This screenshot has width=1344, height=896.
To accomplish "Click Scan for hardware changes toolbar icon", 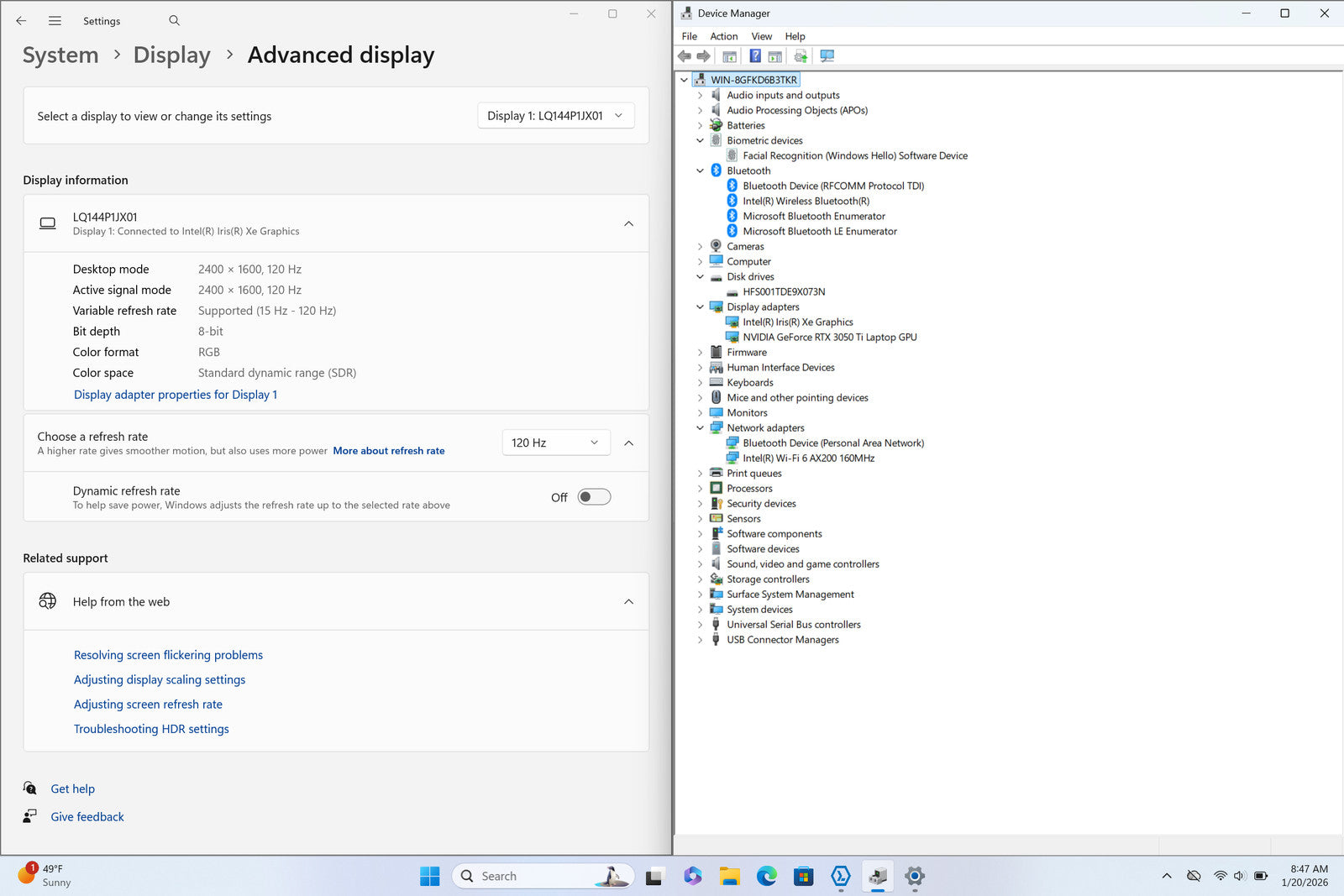I will click(x=827, y=56).
